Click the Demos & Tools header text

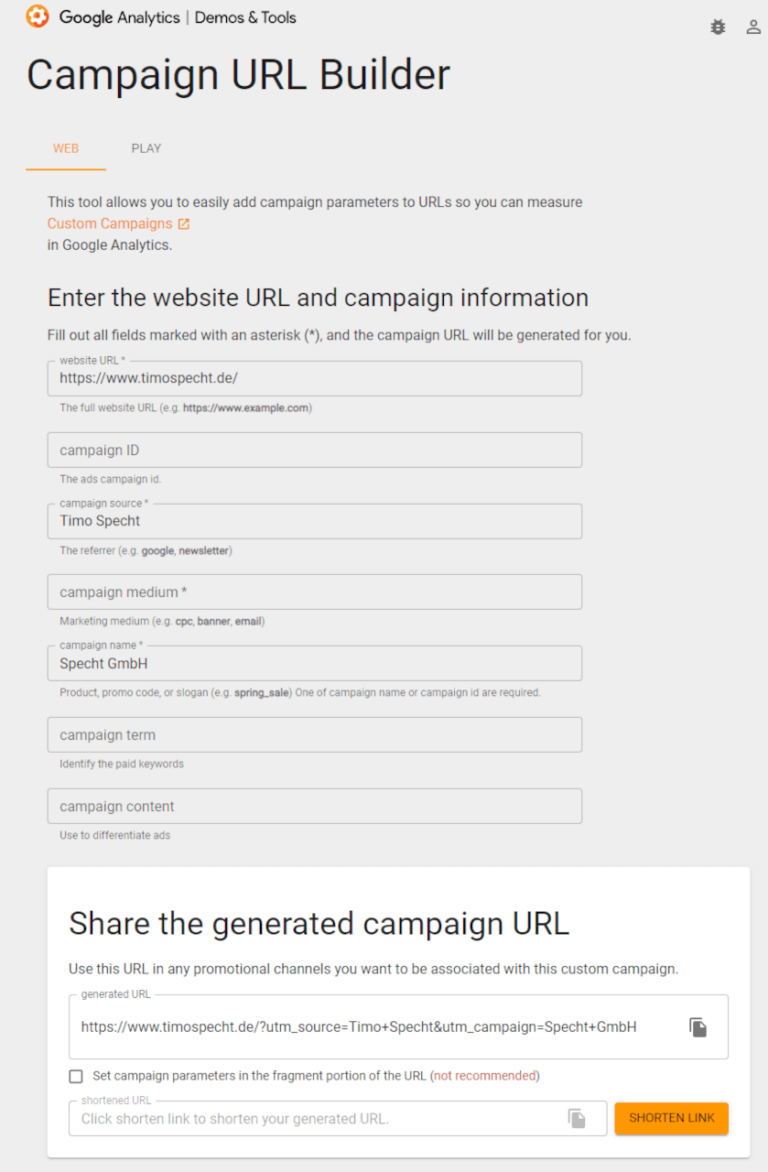coord(245,17)
